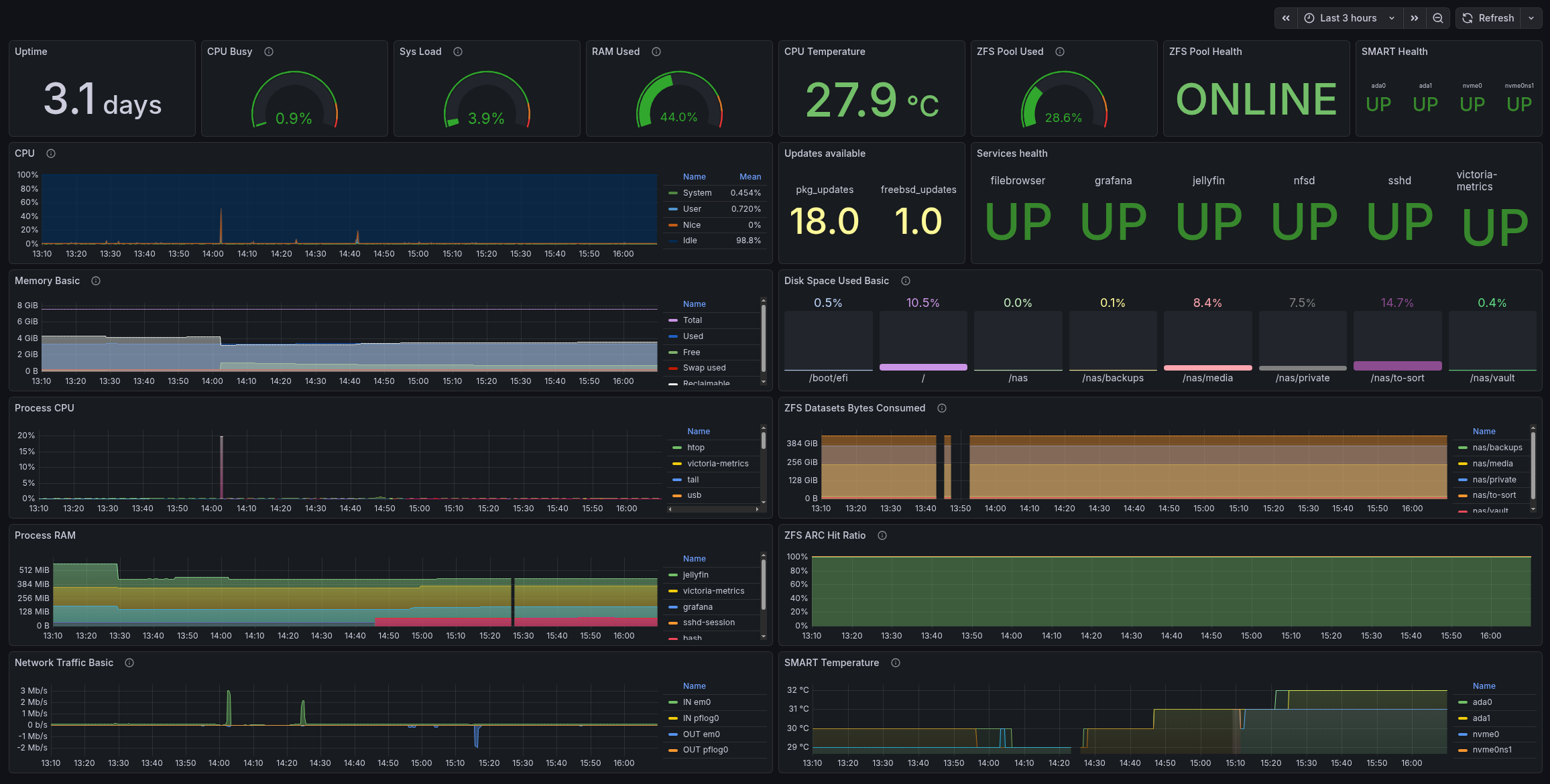This screenshot has width=1550, height=784.
Task: Click the zoom out time range icon
Action: 1438,18
